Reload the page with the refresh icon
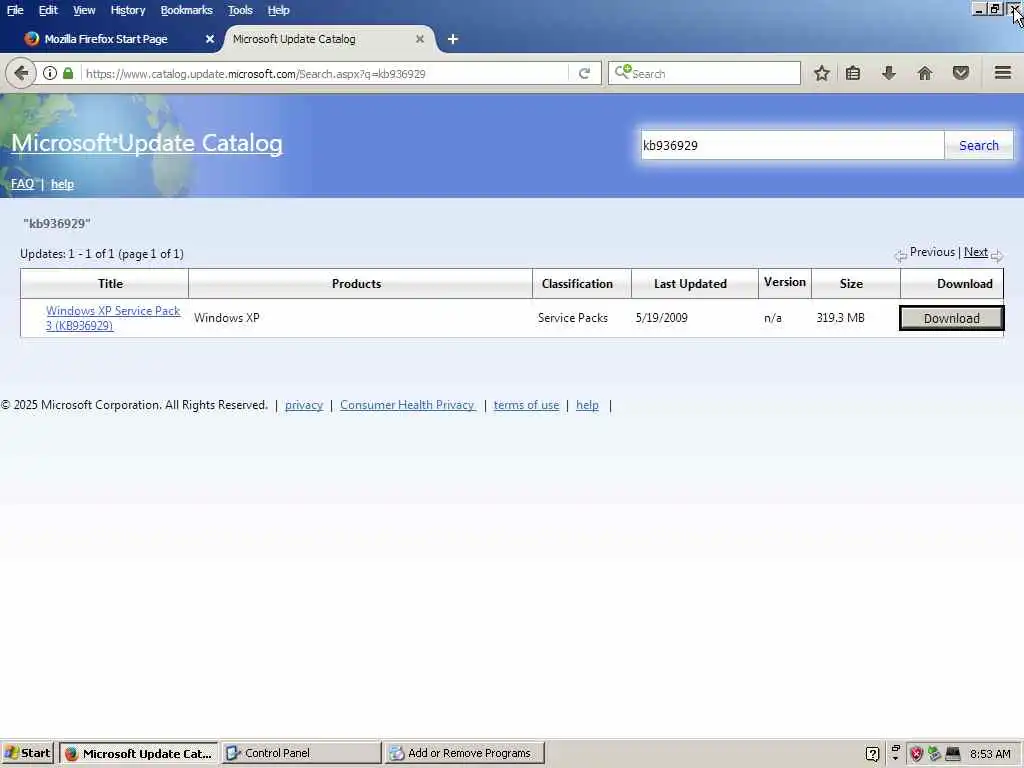The height and width of the screenshot is (768, 1024). click(584, 73)
